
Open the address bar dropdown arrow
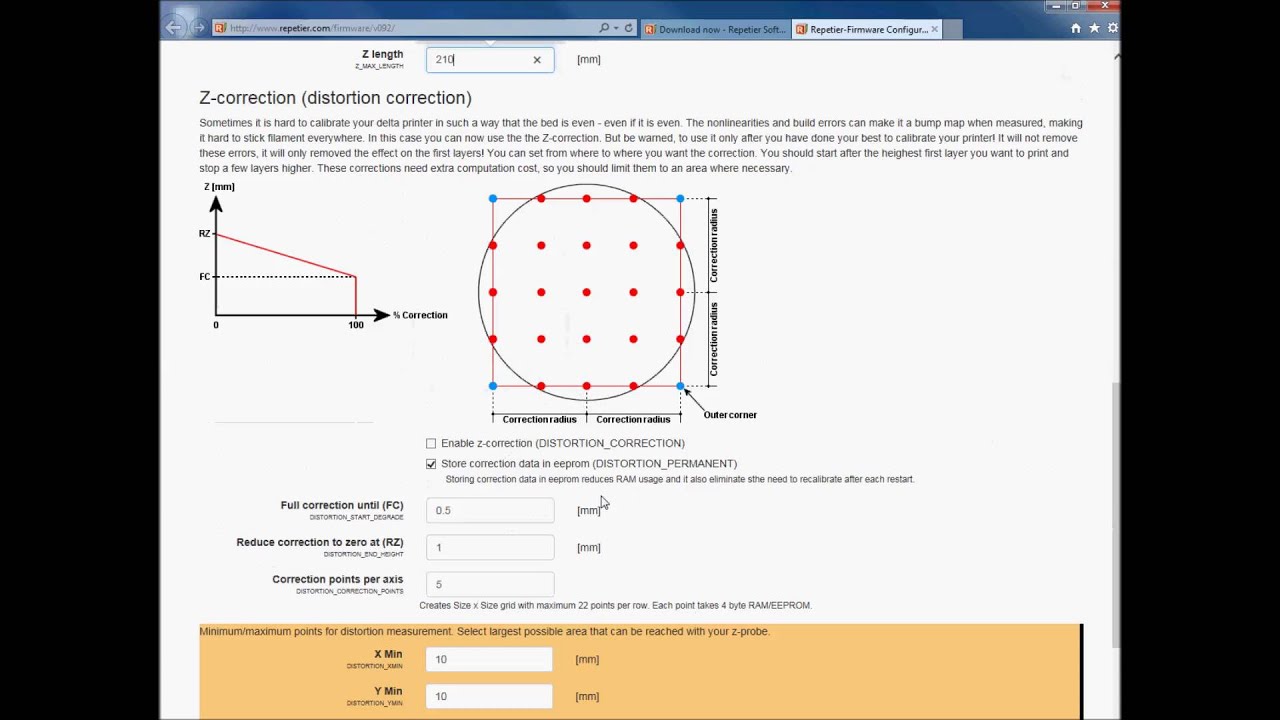(x=616, y=28)
